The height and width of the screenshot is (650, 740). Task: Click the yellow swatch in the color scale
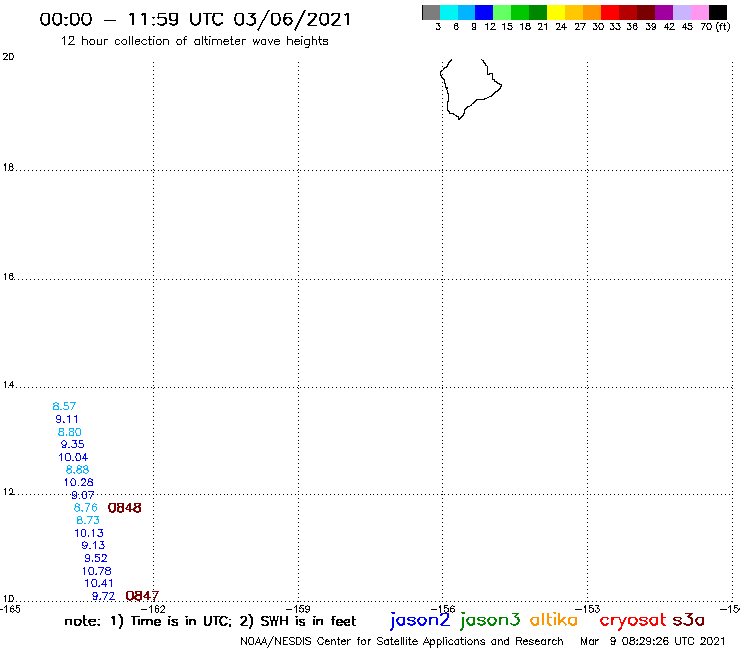pos(556,12)
